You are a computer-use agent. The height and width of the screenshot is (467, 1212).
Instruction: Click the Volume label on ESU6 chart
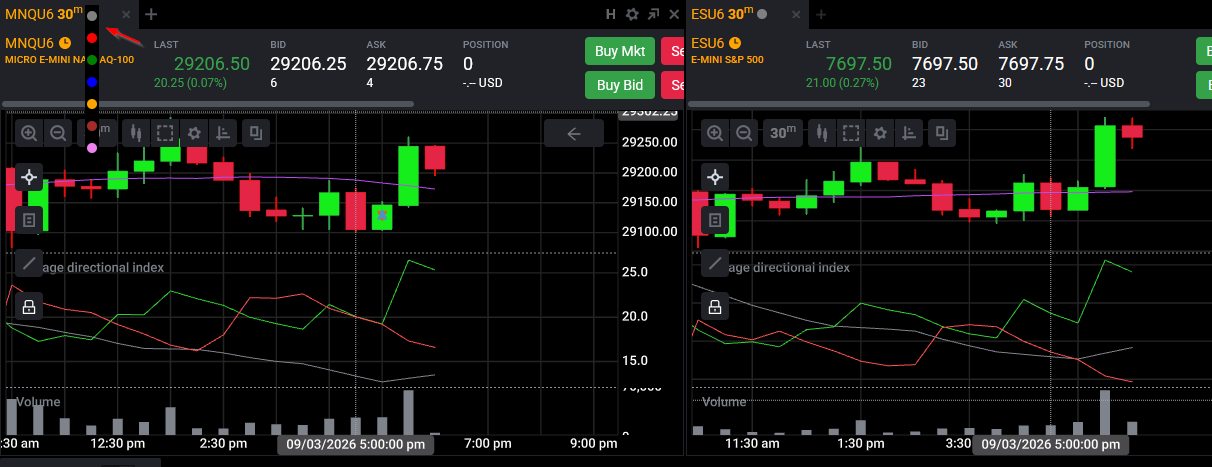(x=724, y=401)
